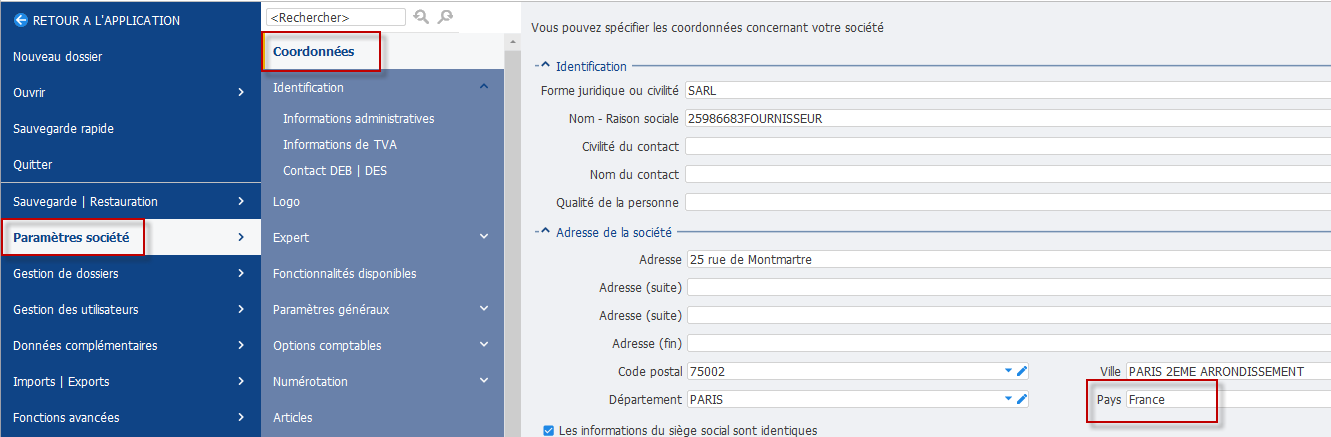Expand the Expert submenu chevron
This screenshot has width=1331, height=437.
pyautogui.click(x=484, y=237)
